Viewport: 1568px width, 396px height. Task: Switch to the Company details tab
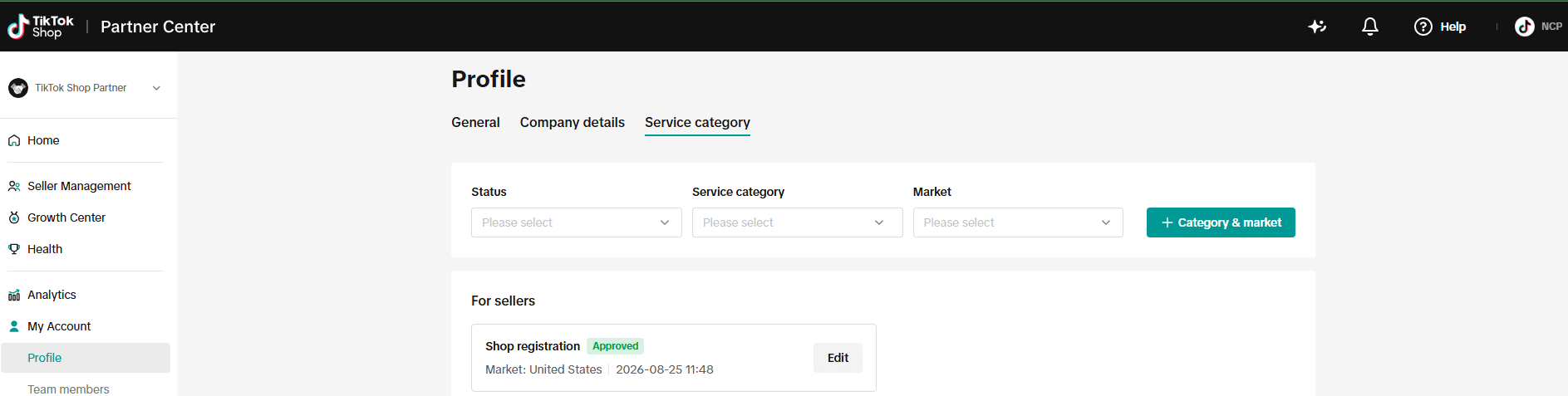(x=573, y=122)
